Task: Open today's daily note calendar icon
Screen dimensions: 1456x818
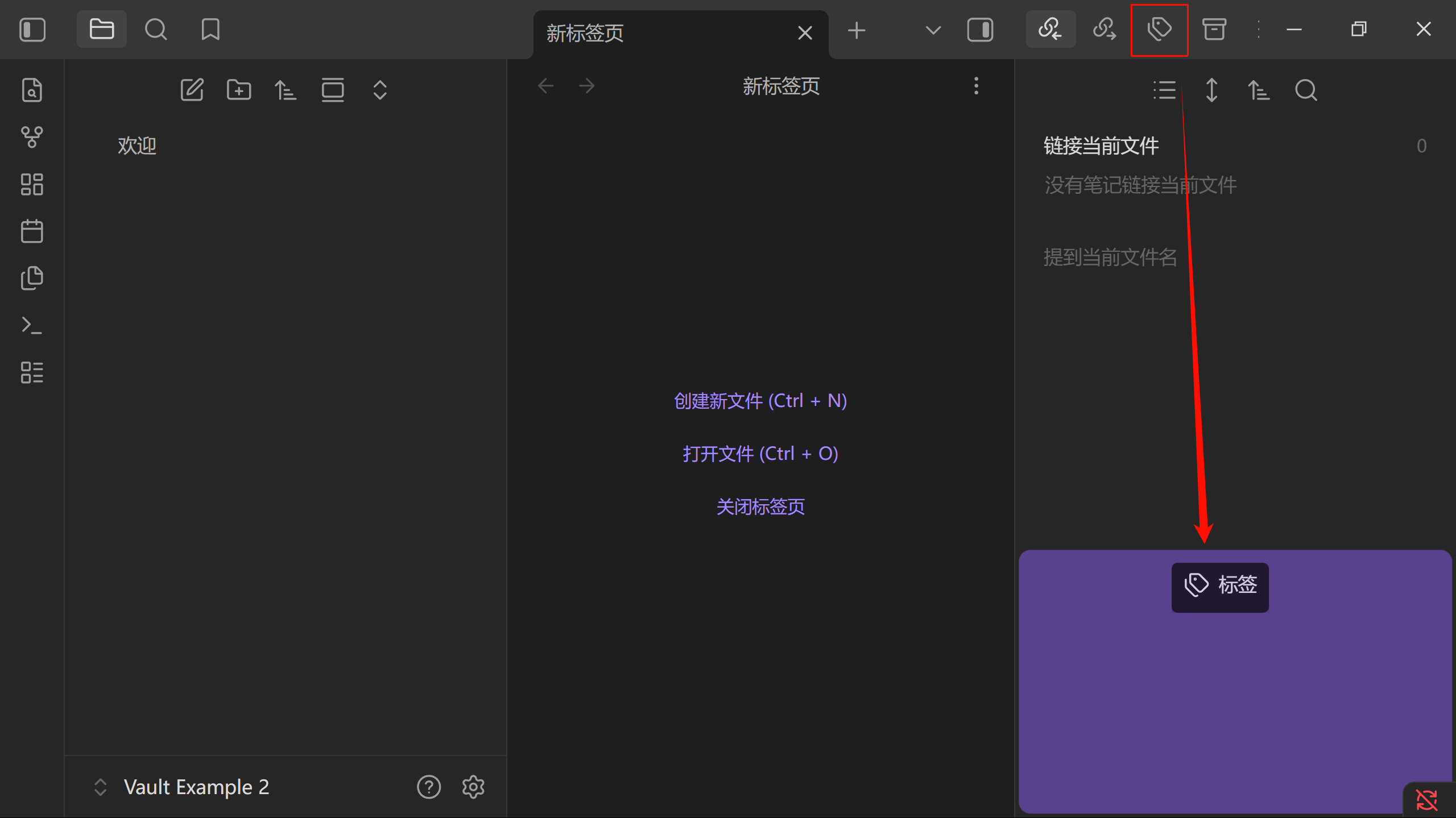Action: tap(32, 231)
